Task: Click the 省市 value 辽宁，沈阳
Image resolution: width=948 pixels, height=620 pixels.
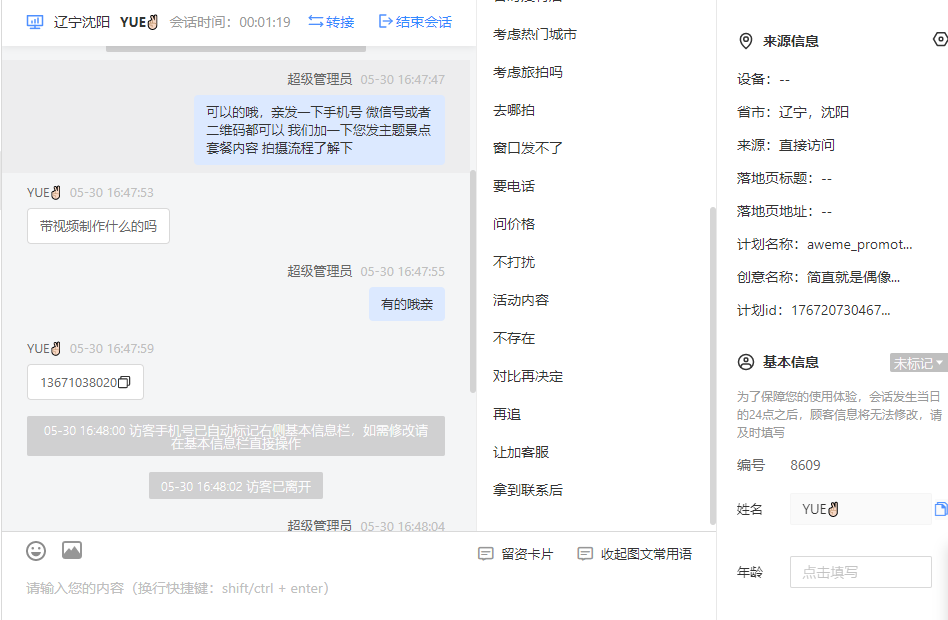Action: point(814,113)
